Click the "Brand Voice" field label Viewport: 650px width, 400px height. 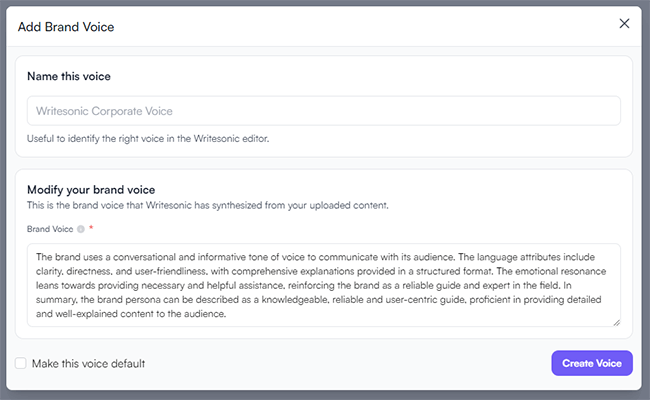[49, 229]
